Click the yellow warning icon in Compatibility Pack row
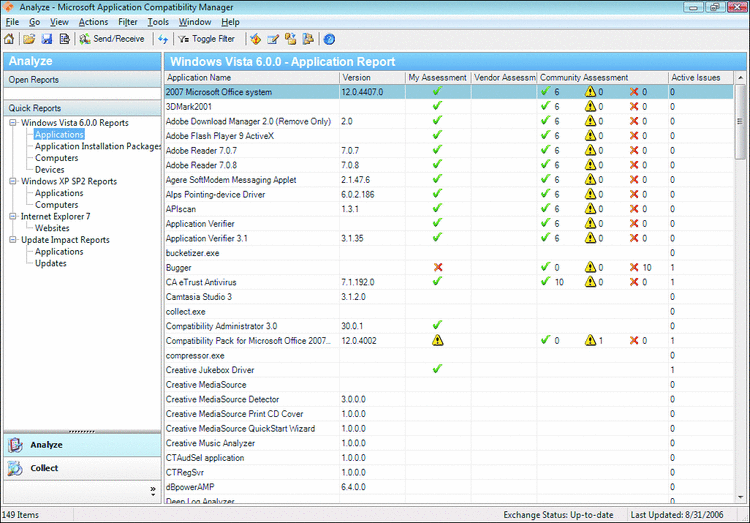This screenshot has height=523, width=750. (438, 340)
